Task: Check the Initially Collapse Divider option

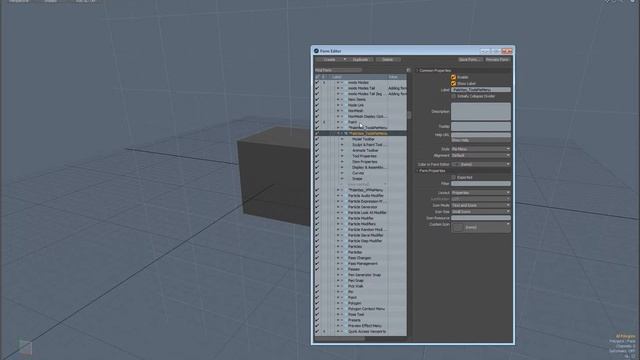Action: [x=453, y=96]
